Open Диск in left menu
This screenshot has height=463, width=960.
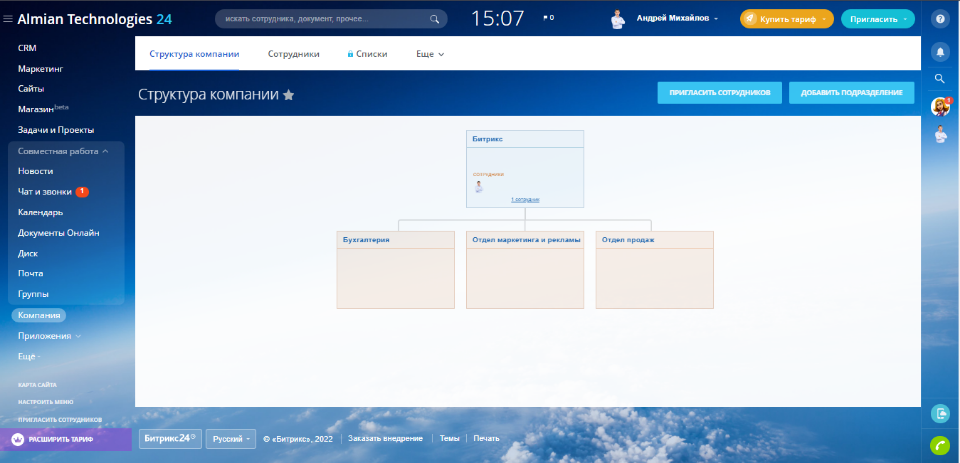pos(28,253)
